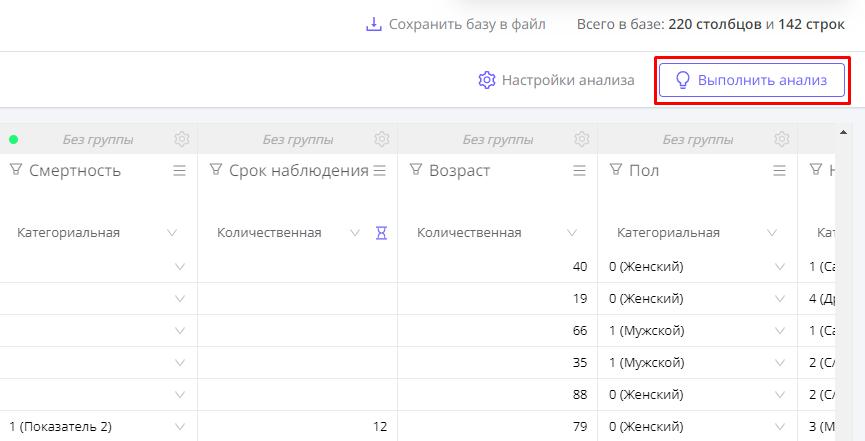865x441 pixels.
Task: Click the hourglass icon in Срок наблюдения column
Action: click(380, 233)
